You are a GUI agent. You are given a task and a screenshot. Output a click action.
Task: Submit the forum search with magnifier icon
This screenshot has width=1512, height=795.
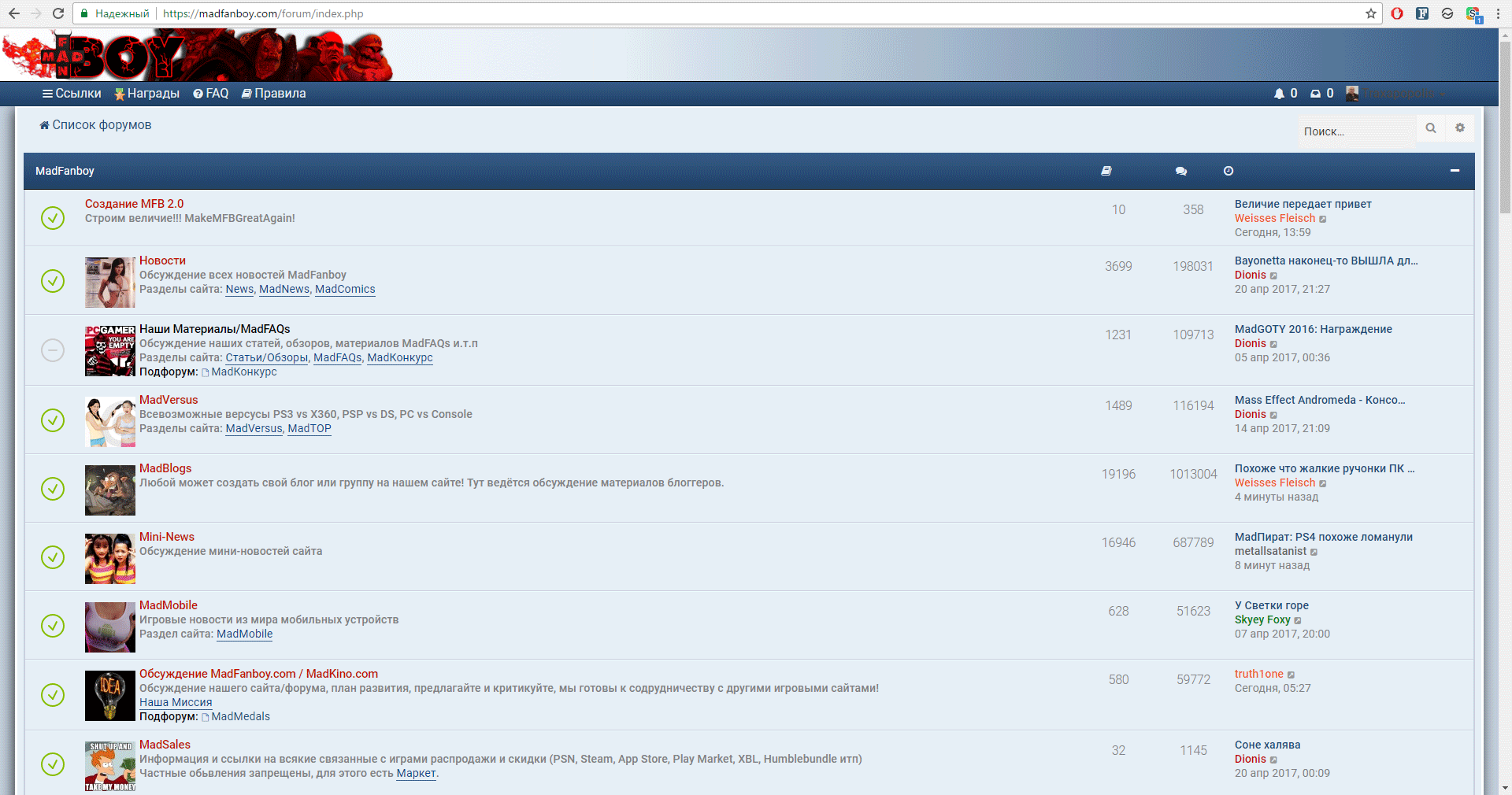1431,128
